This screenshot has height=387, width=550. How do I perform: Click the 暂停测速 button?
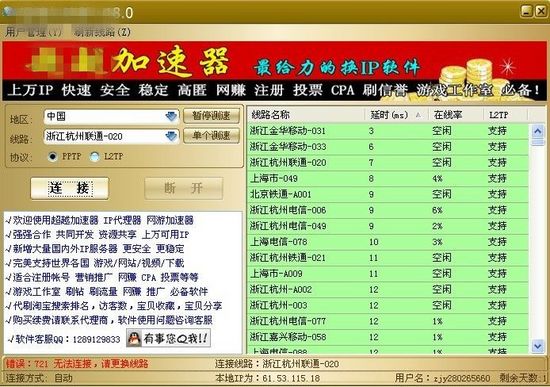coord(212,116)
